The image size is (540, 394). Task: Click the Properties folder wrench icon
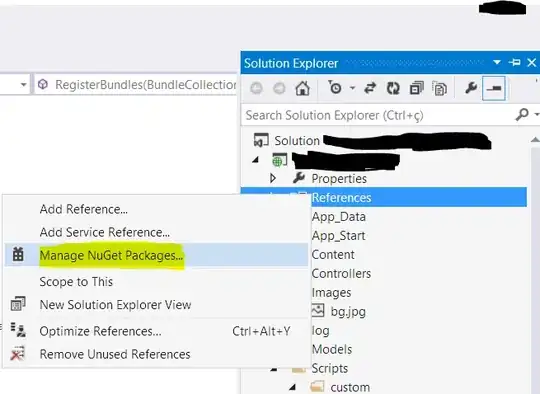coord(299,178)
